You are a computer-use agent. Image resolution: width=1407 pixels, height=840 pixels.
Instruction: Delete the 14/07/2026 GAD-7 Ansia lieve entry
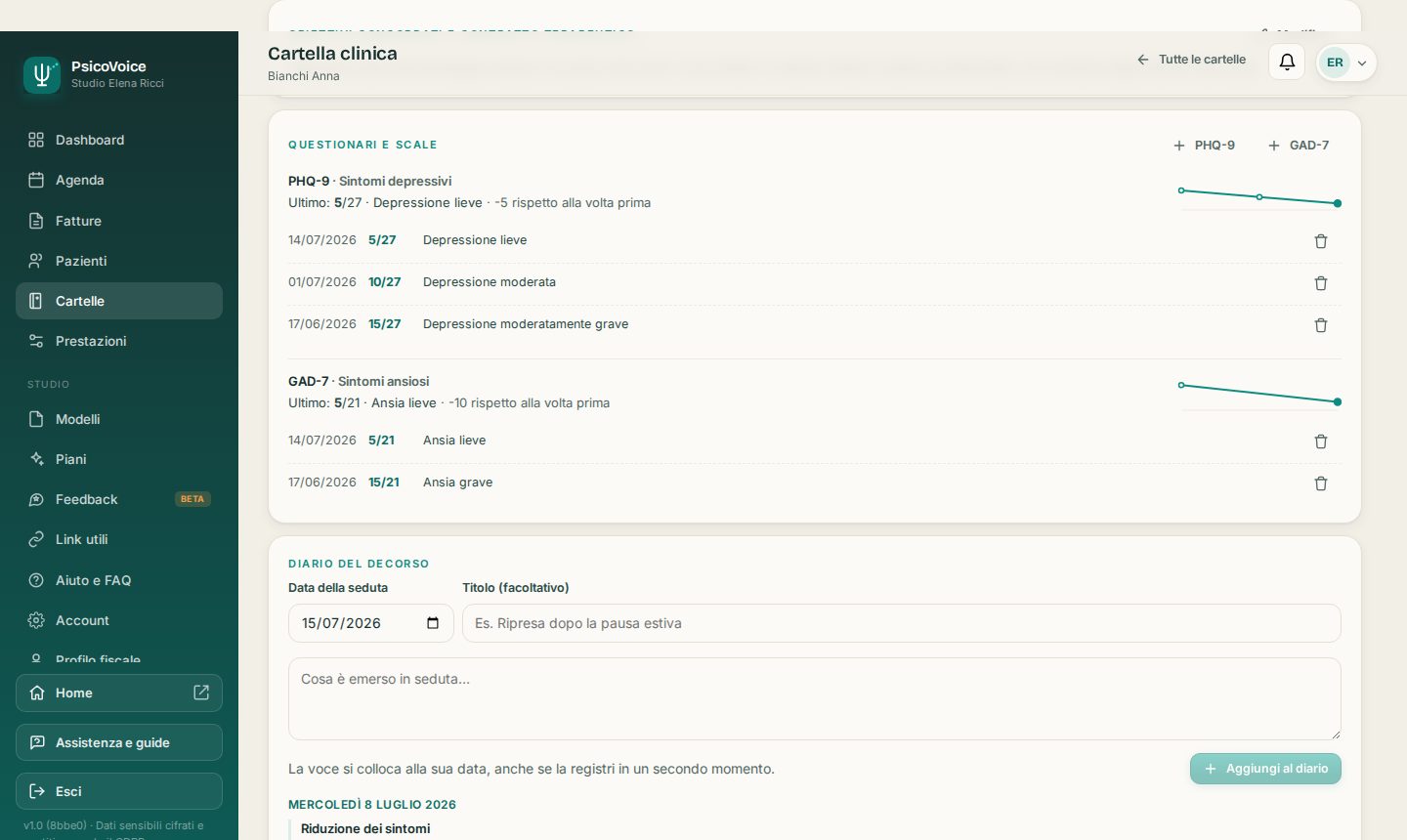[1321, 441]
